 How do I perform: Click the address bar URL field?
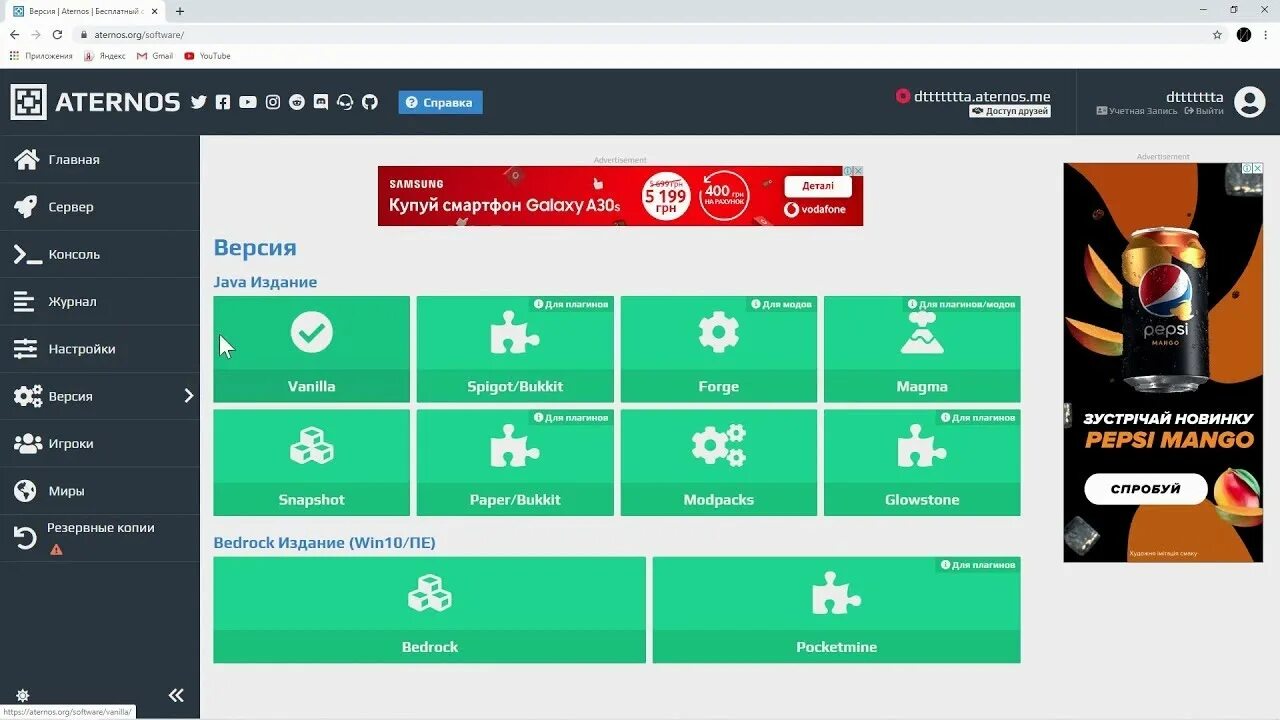(640, 34)
